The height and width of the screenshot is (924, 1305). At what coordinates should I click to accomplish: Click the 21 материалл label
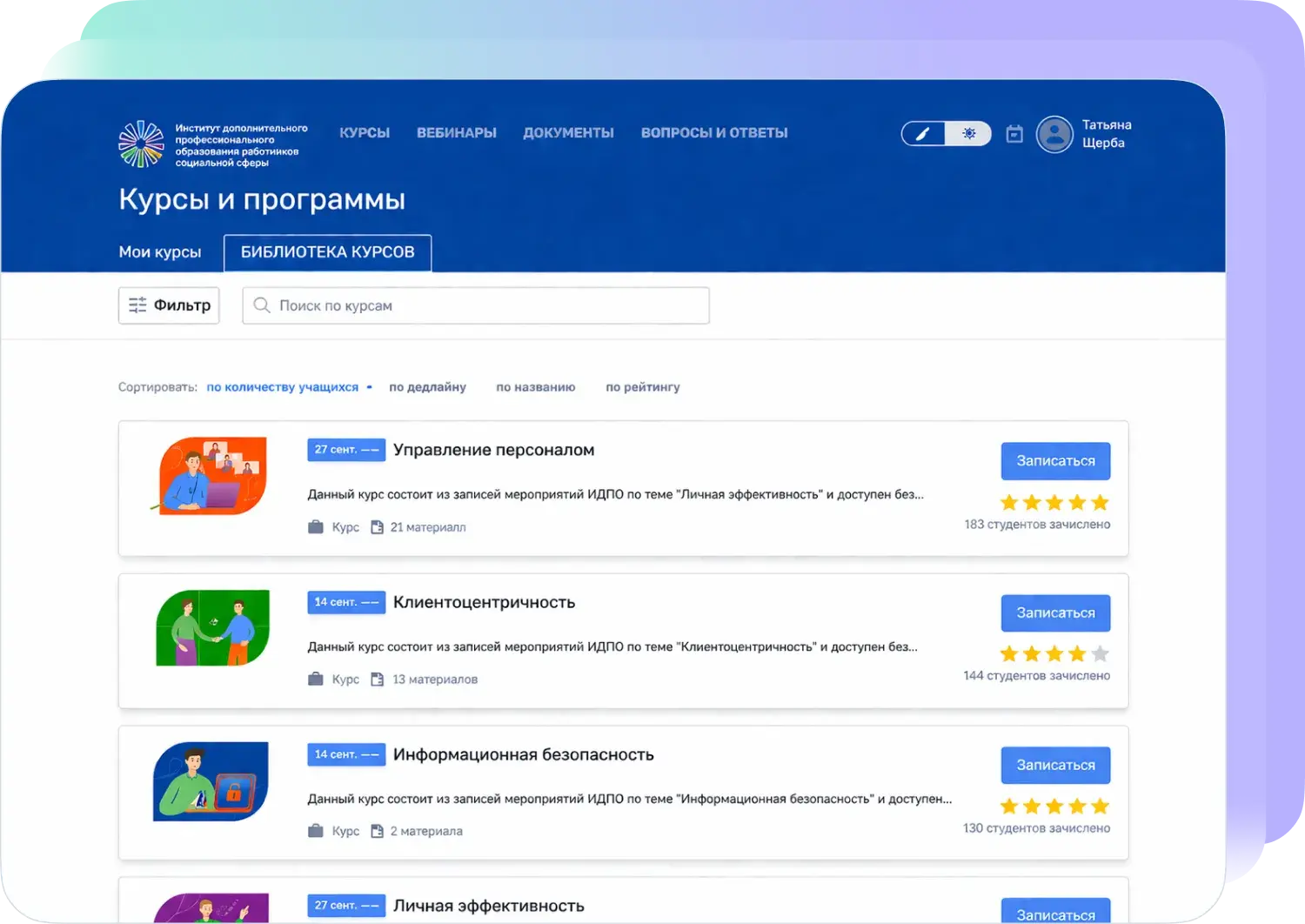coord(428,527)
